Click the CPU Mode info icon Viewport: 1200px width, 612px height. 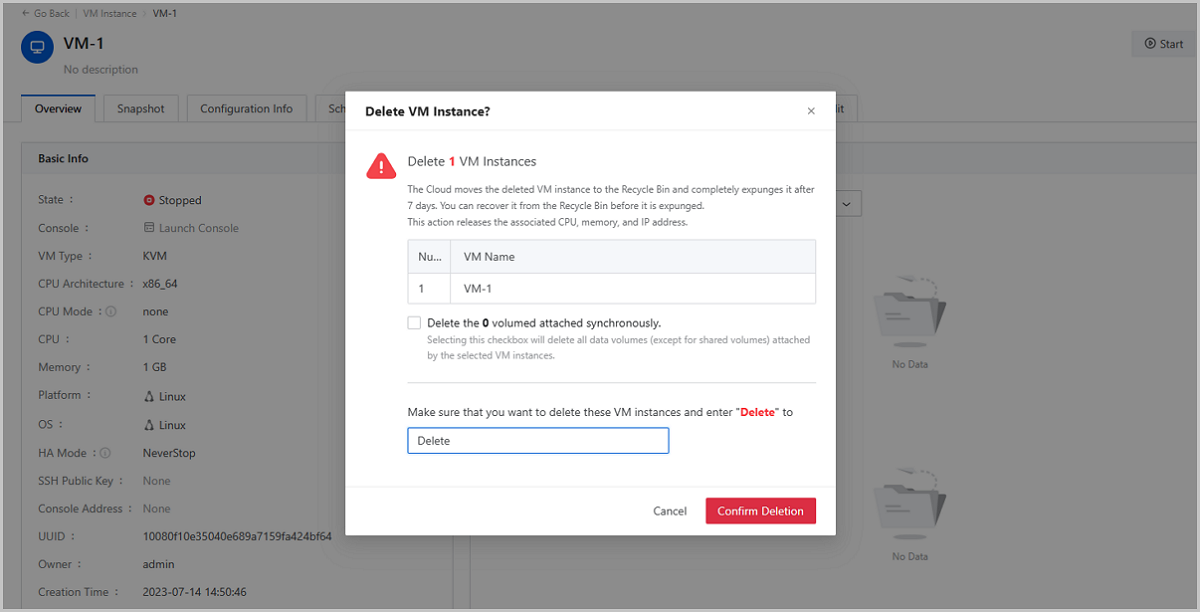tap(111, 312)
